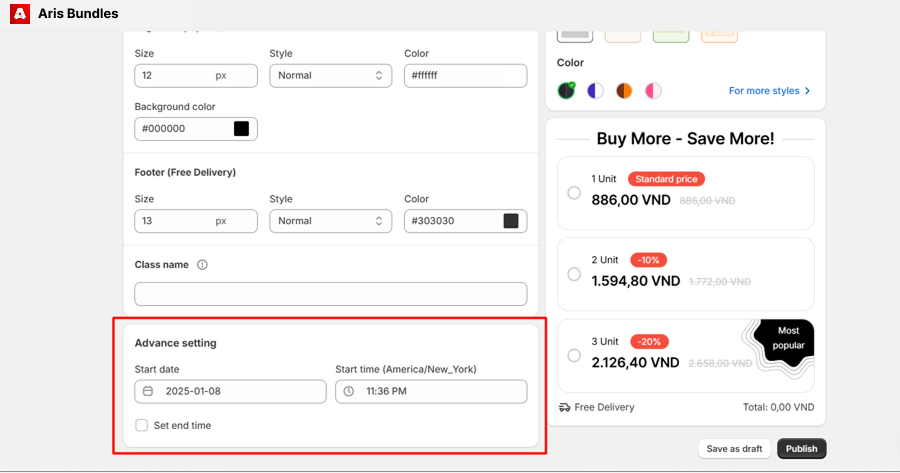Click the #ffffff color text field
The width and height of the screenshot is (900, 473).
tap(465, 76)
